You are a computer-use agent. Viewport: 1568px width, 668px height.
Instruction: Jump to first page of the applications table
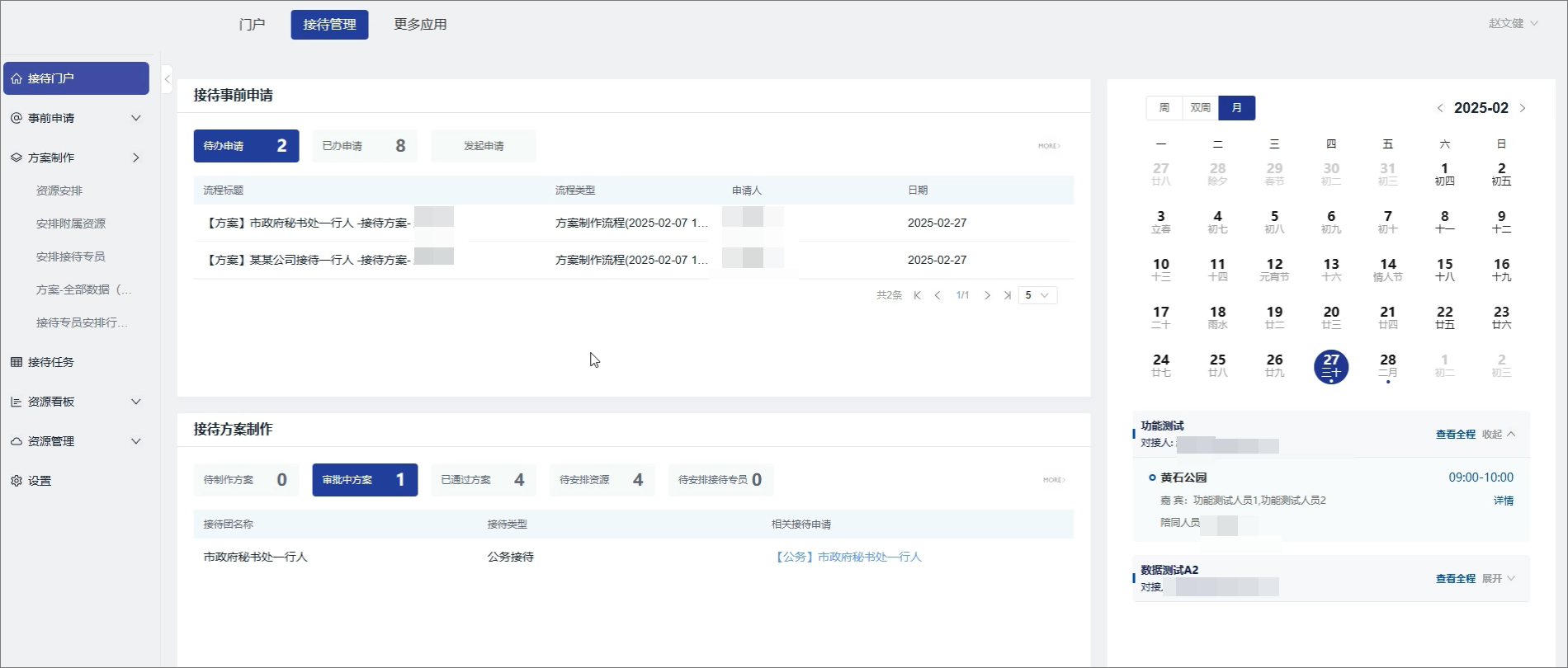[918, 295]
